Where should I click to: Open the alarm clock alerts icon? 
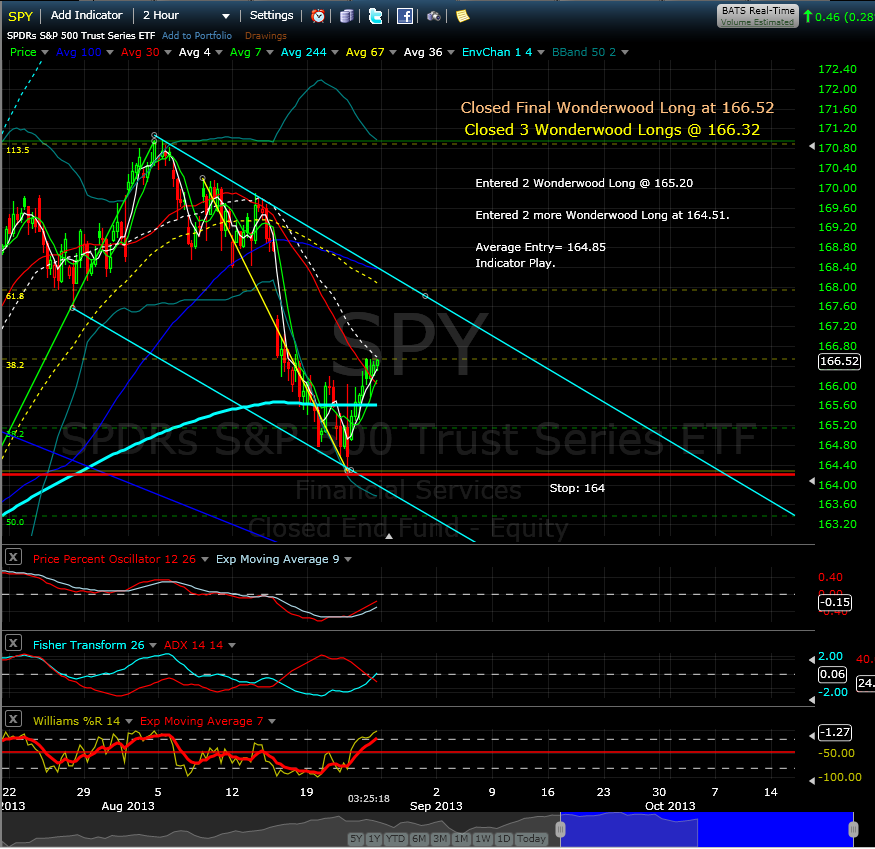(x=318, y=16)
